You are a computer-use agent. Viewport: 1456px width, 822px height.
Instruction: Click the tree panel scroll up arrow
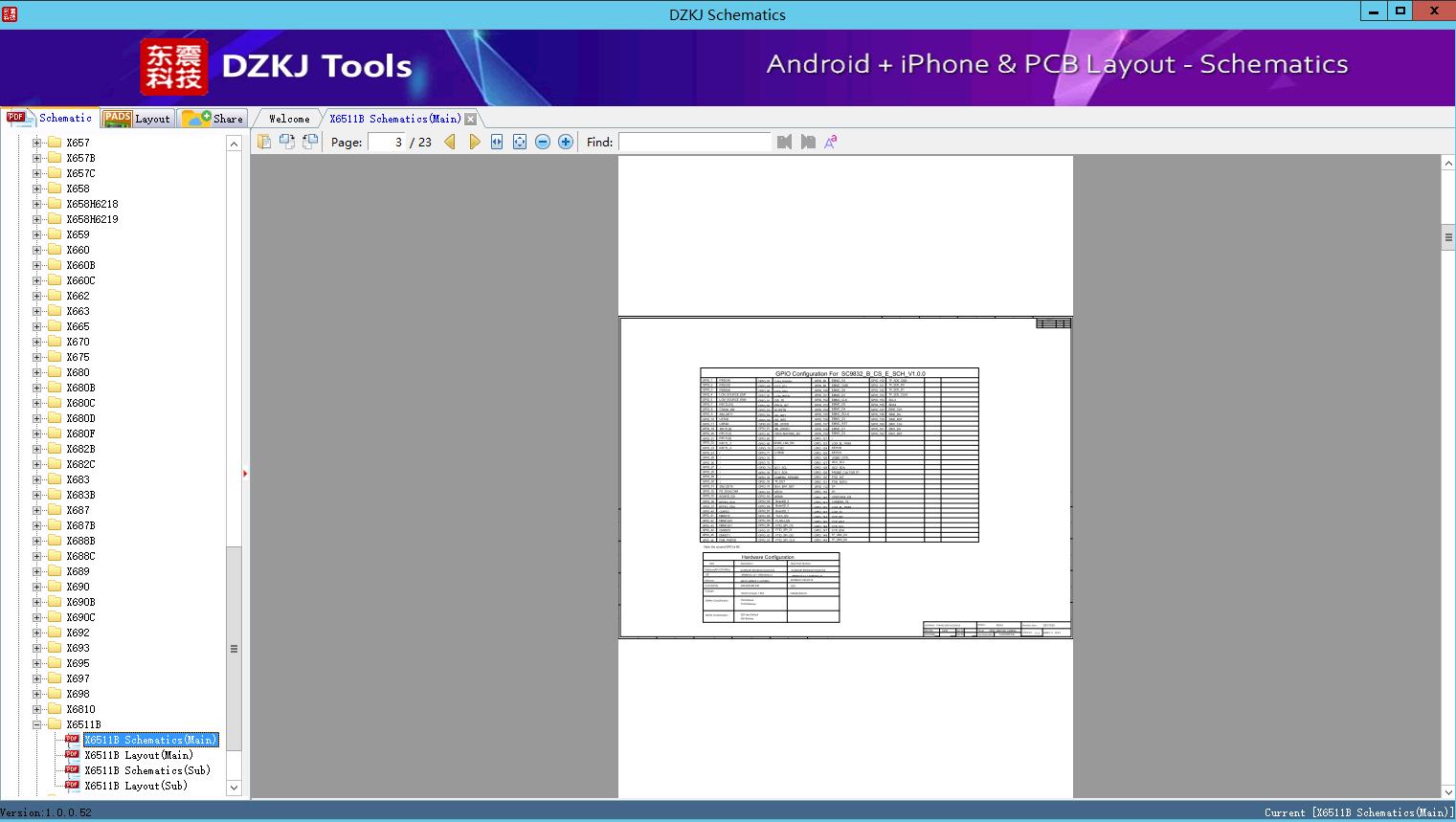(234, 144)
